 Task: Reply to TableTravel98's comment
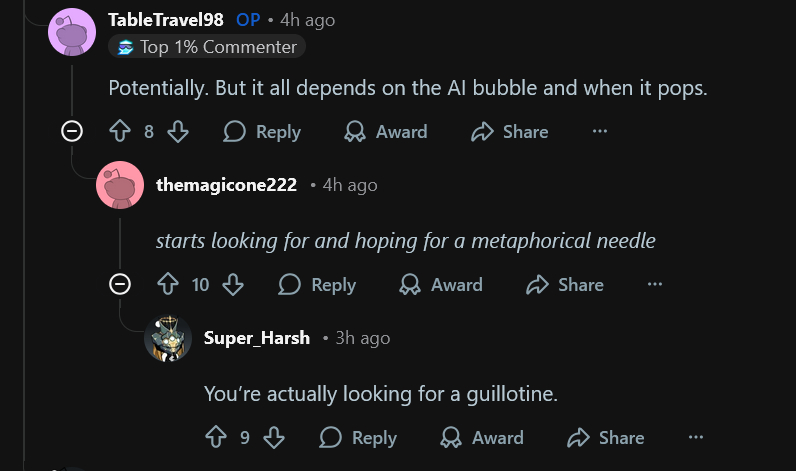click(262, 132)
